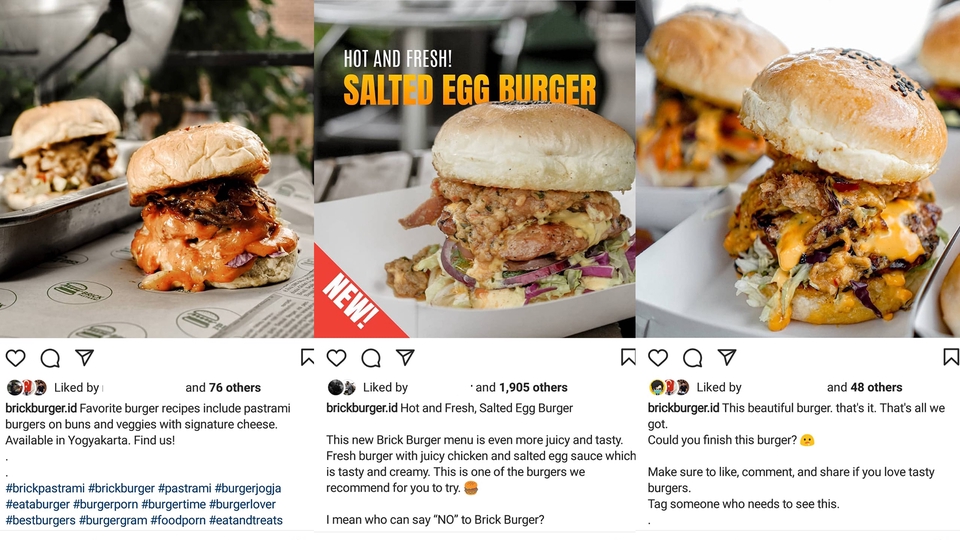Comment on the 'This beautiful burger' post
Screen dimensions: 960x540
coord(692,358)
